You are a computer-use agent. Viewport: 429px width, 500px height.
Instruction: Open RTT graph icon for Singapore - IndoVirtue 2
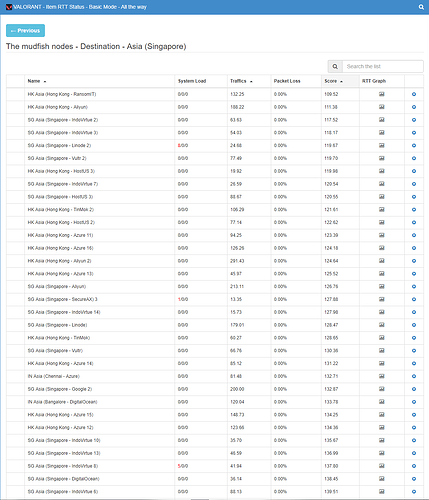pos(382,120)
